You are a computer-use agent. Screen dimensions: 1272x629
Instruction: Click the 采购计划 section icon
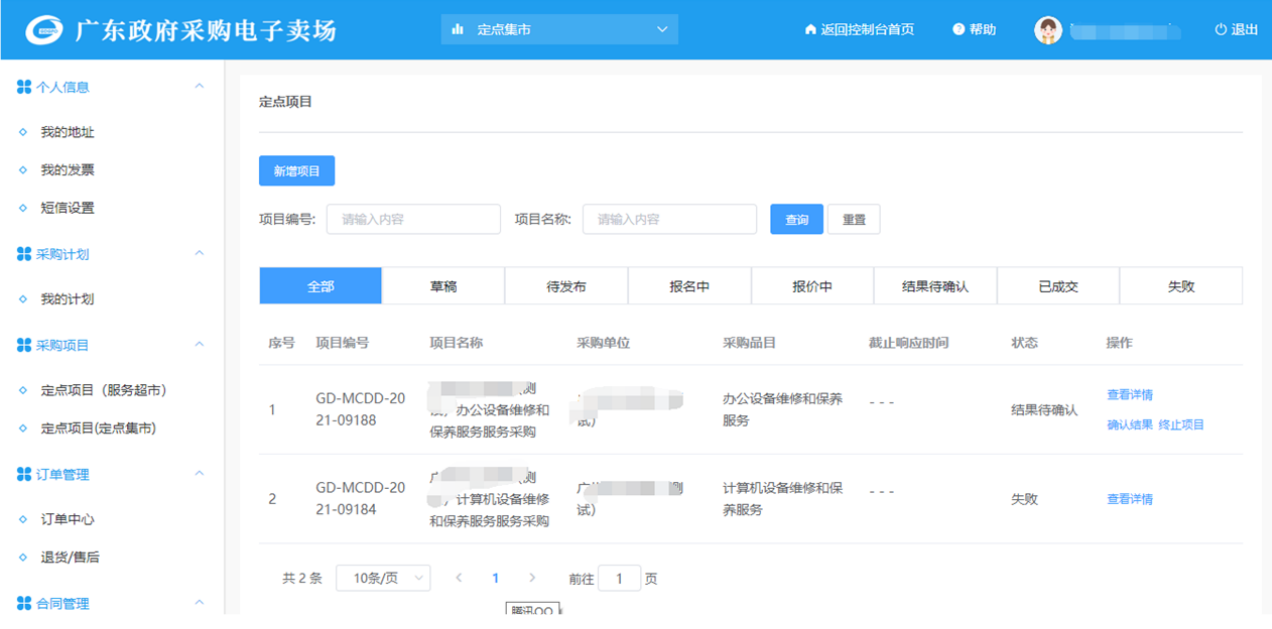24,254
